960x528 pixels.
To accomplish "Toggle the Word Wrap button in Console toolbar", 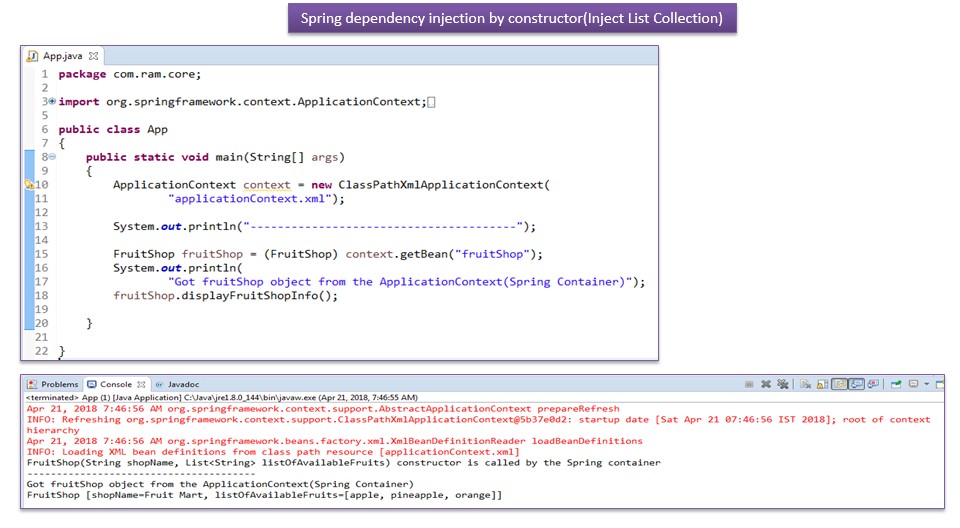I will (839, 384).
